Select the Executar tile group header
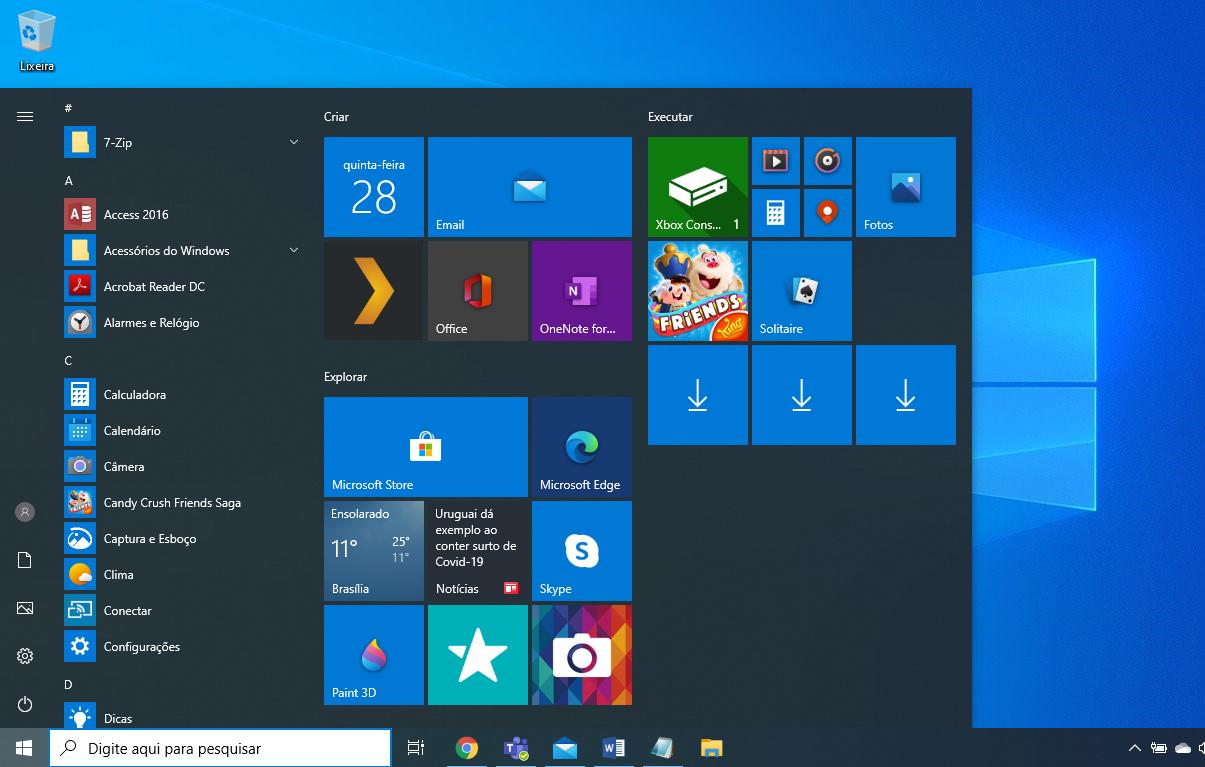This screenshot has width=1205, height=767. (670, 117)
